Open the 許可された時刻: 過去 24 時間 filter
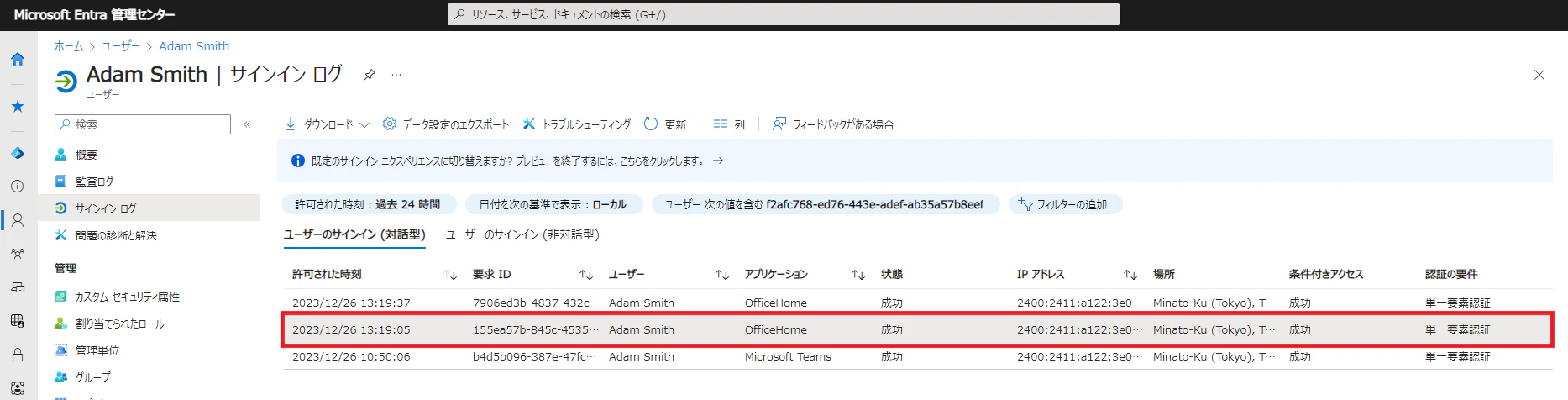The image size is (1568, 400). [x=368, y=204]
